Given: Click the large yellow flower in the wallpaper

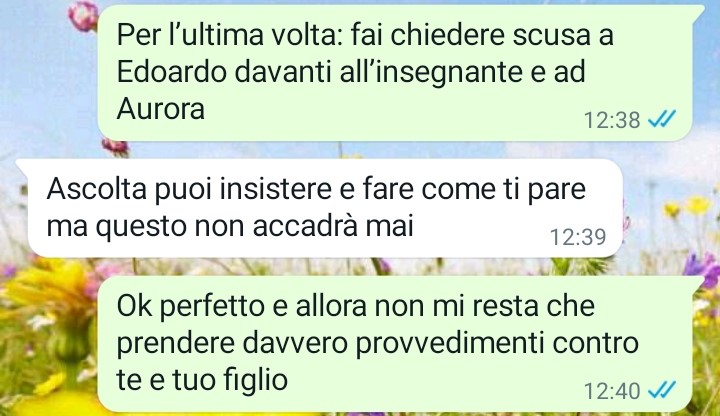Looking at the screenshot, I should coord(48,294).
